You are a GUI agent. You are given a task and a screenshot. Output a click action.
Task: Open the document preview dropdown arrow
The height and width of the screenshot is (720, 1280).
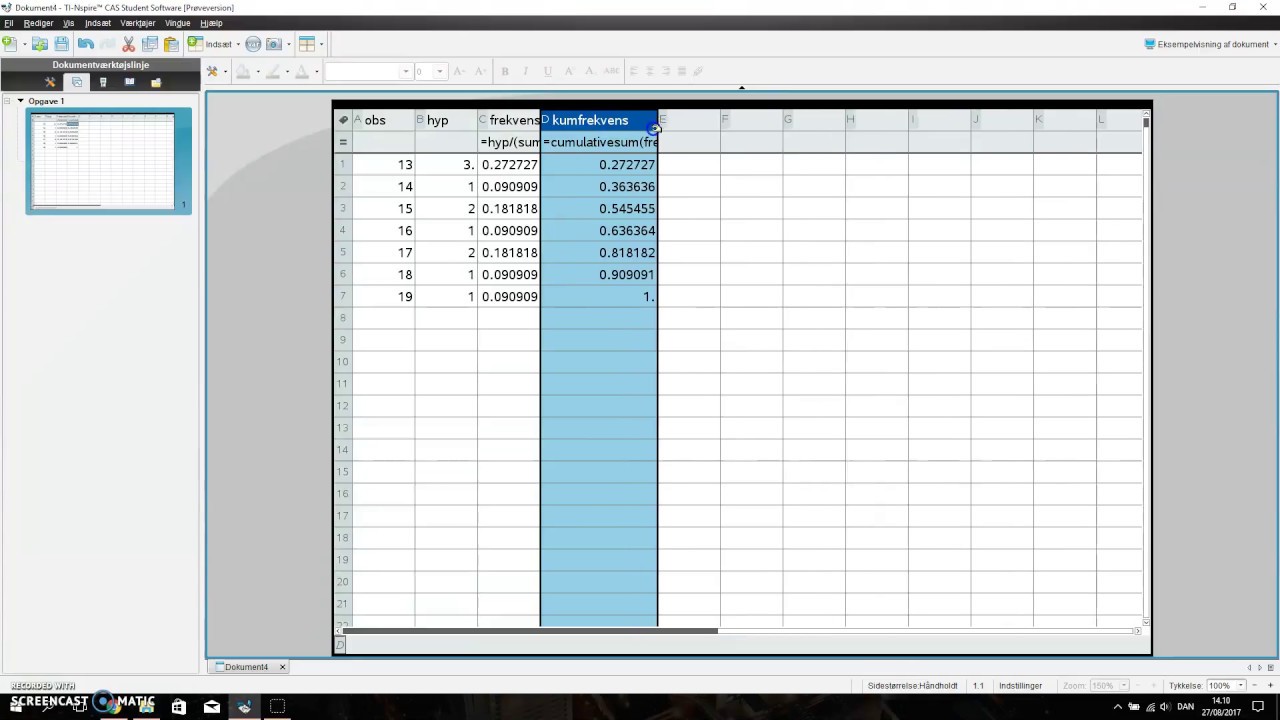[x=1274, y=44]
